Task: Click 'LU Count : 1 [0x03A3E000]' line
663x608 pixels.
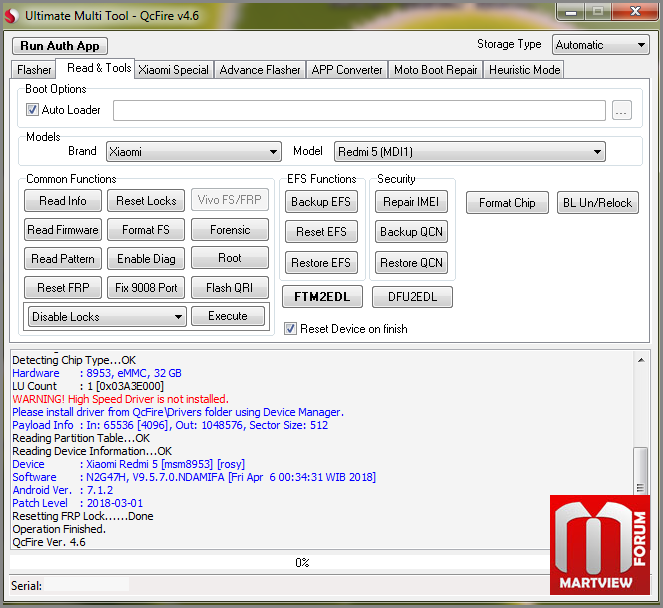Action: [x=88, y=386]
